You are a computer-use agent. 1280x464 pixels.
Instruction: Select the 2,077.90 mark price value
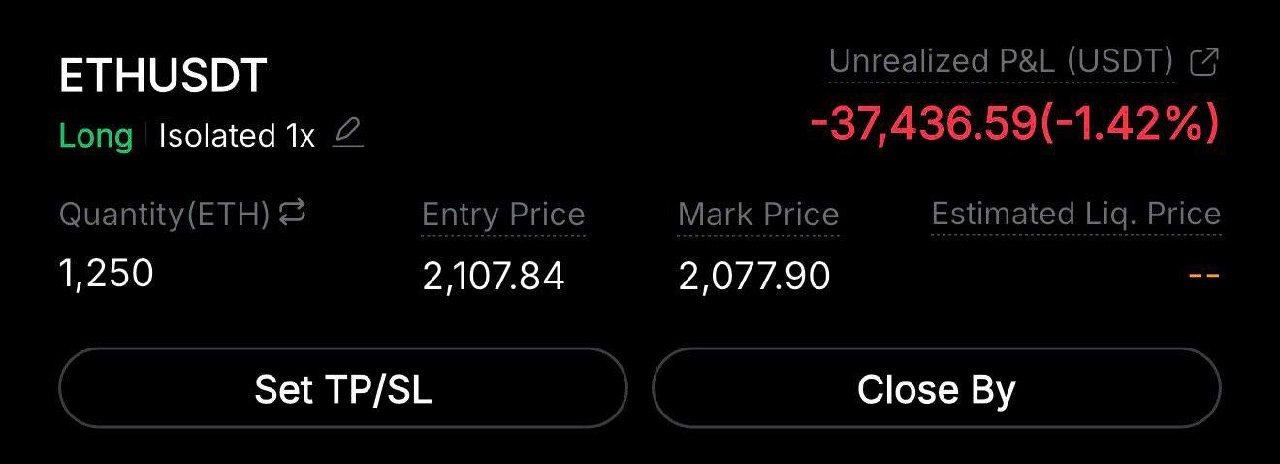[x=754, y=276]
